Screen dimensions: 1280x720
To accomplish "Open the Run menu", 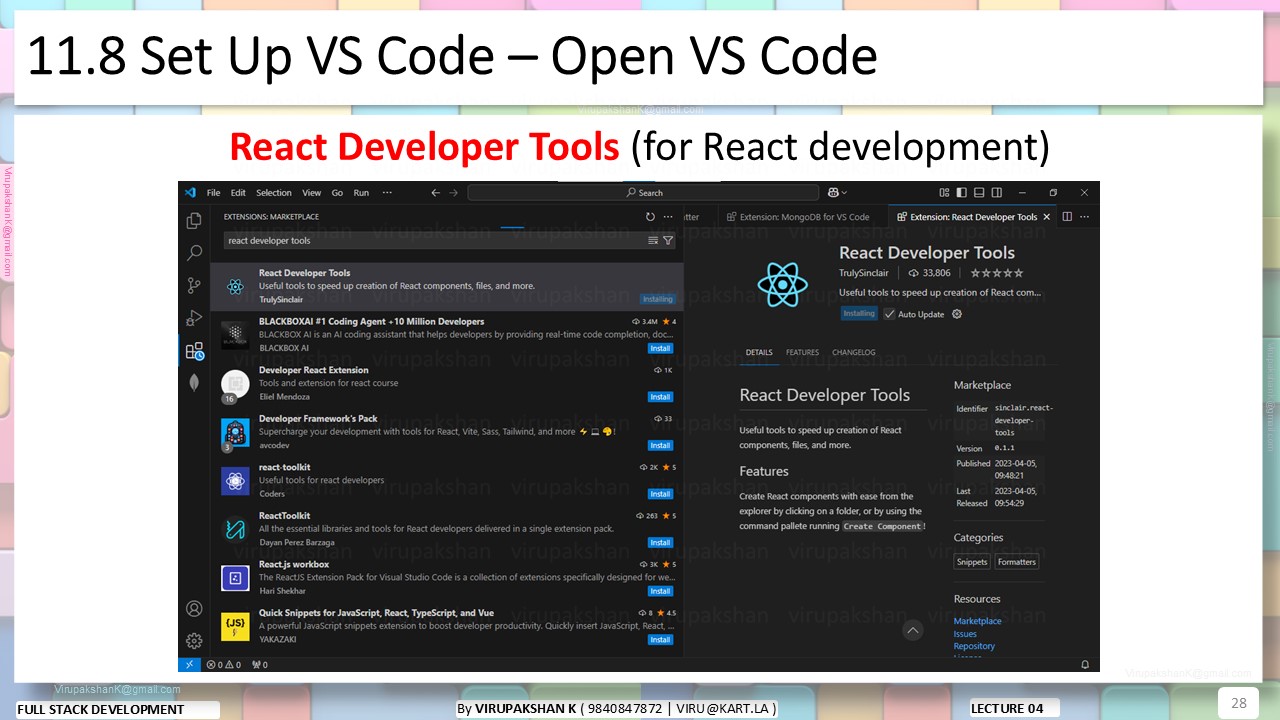I will pos(361,193).
